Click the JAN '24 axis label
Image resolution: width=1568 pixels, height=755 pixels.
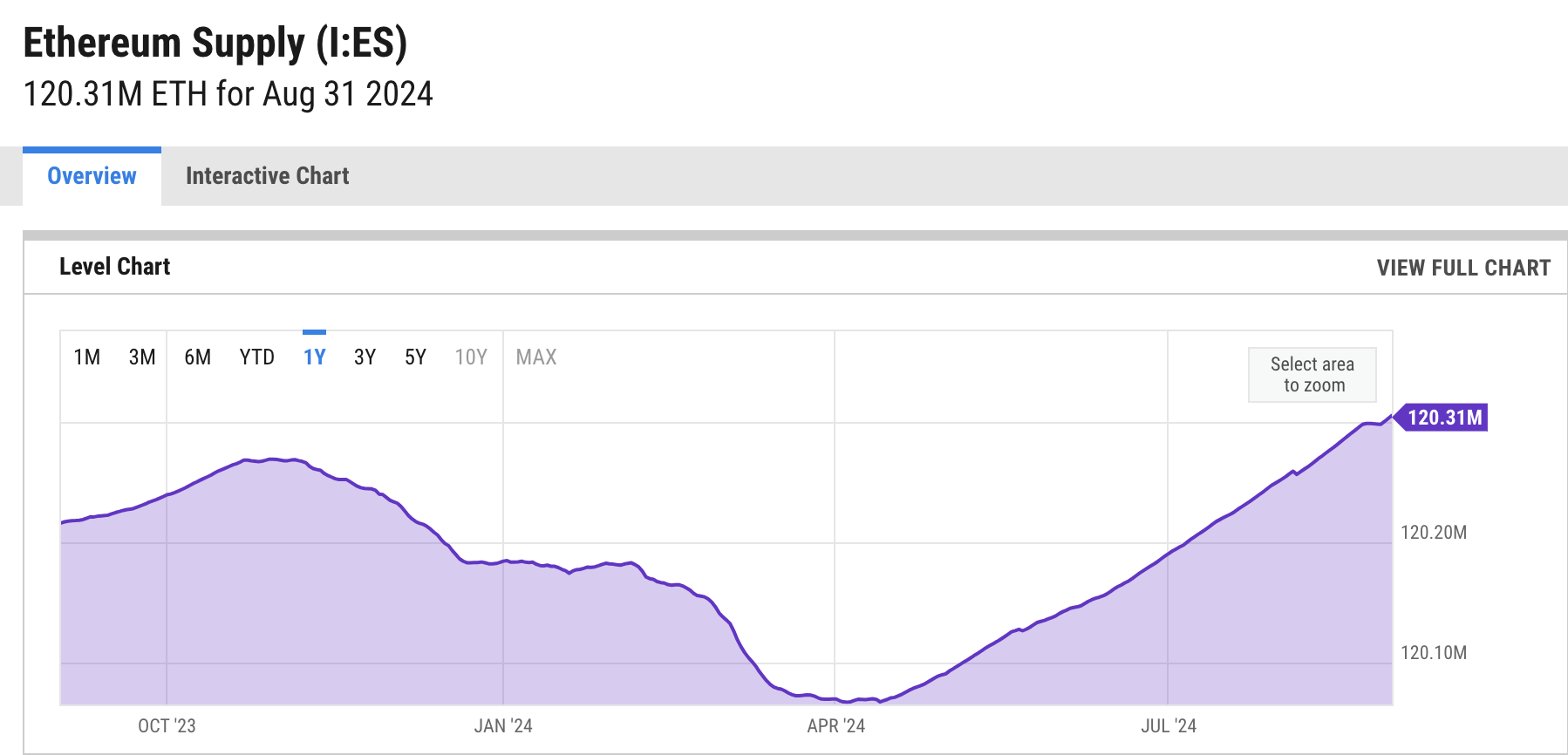point(503,726)
